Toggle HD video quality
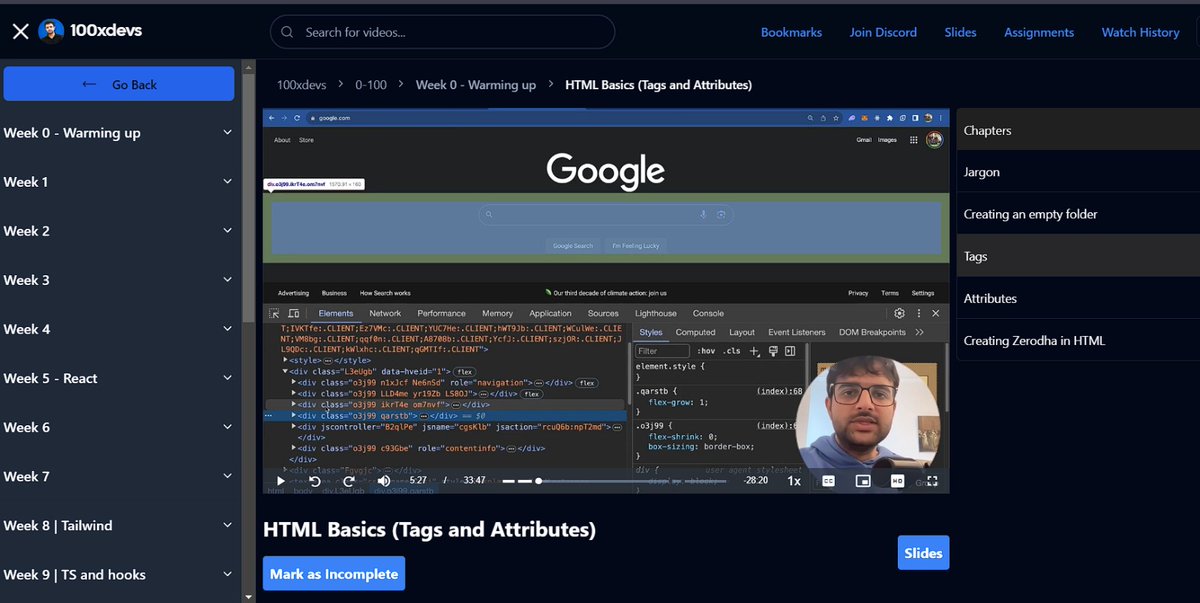Image resolution: width=1200 pixels, height=603 pixels. [898, 481]
